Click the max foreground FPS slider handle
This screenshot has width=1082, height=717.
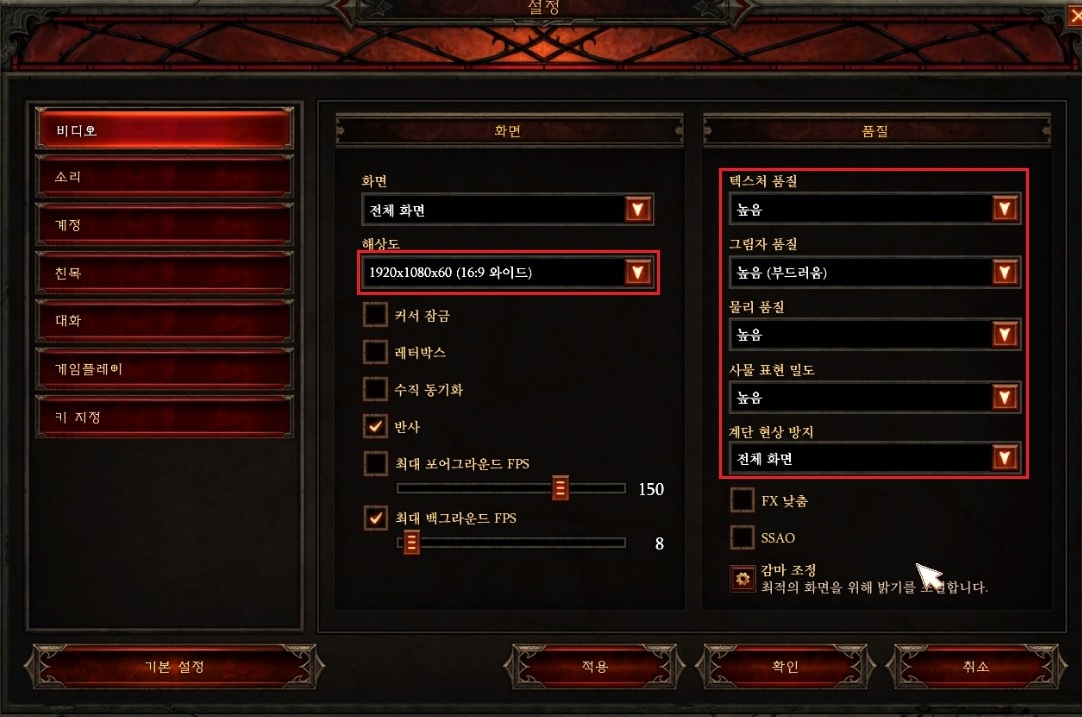point(560,488)
